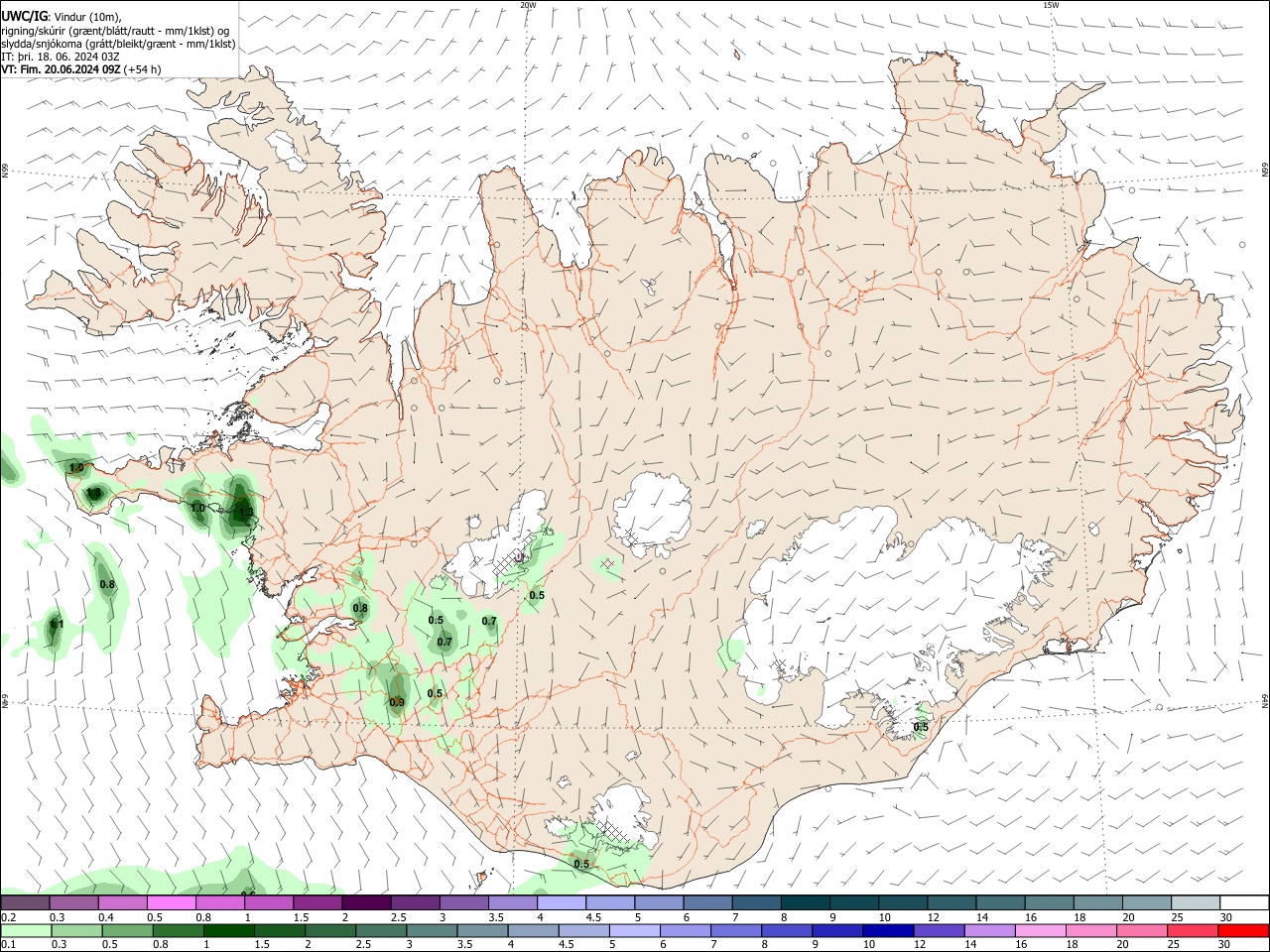The width and height of the screenshot is (1270, 952).
Task: Select the slate blue 6 snow legend swatch
Action: tap(708, 903)
